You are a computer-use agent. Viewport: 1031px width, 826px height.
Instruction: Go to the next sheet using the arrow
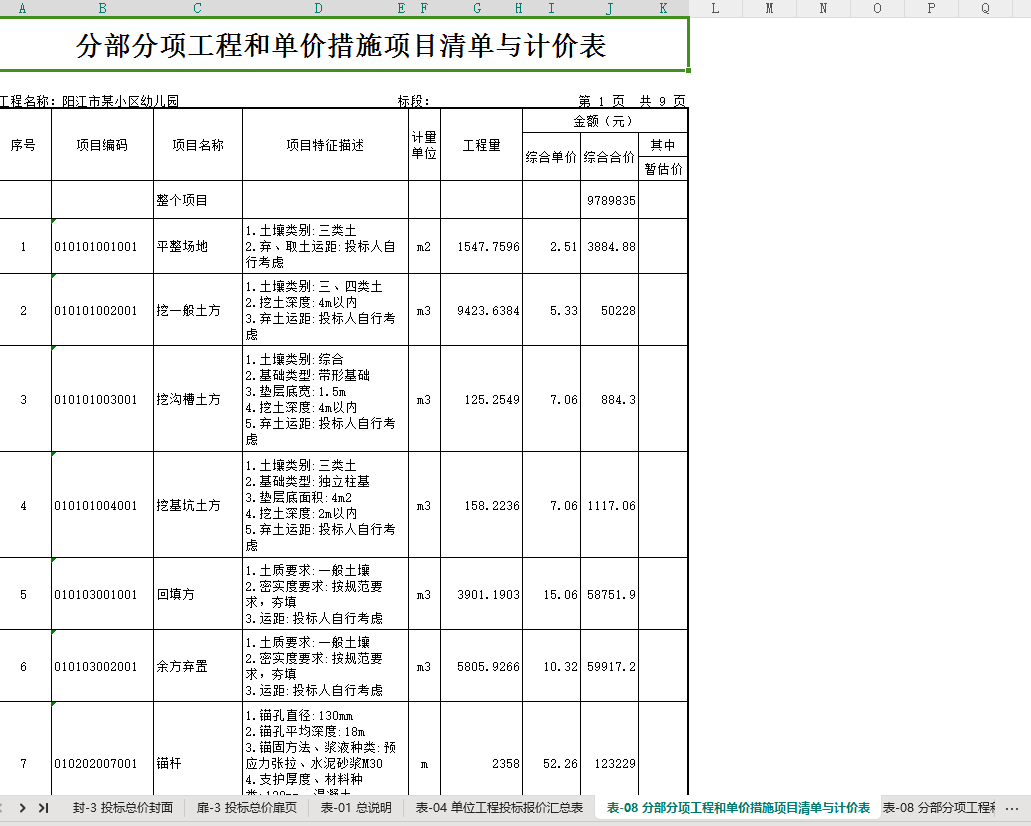pos(22,808)
